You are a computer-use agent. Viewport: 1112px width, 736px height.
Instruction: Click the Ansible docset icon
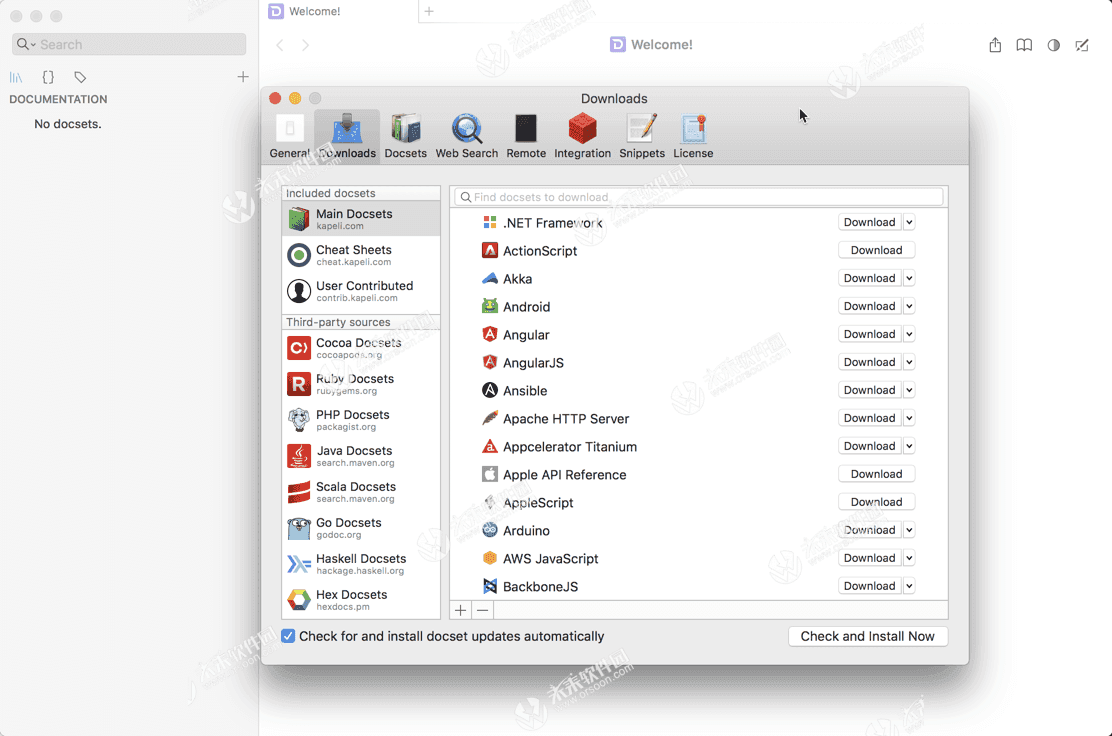point(489,390)
